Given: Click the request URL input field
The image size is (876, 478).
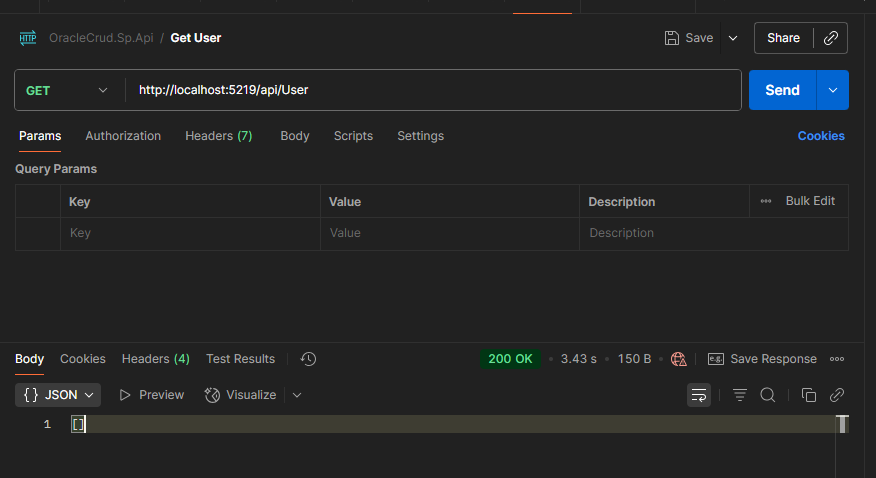Looking at the screenshot, I should (430, 90).
